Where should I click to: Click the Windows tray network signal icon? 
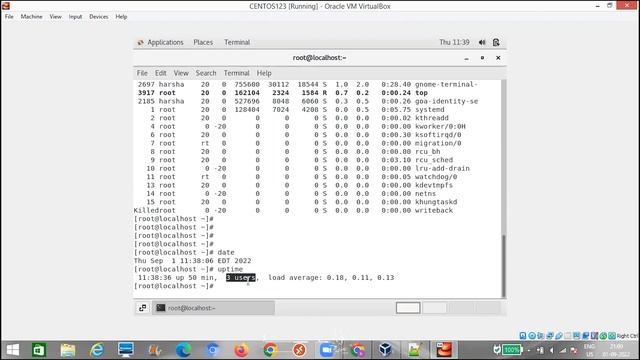562,350
